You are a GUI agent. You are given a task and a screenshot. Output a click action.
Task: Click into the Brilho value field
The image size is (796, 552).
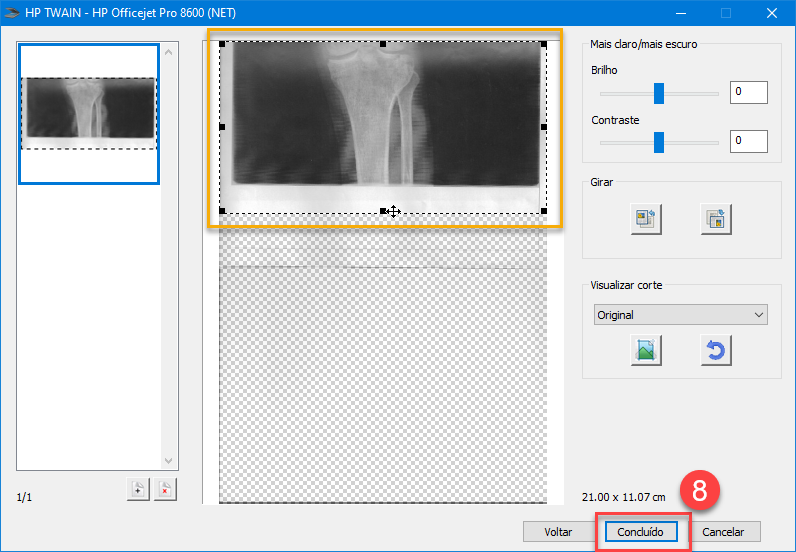tap(748, 93)
